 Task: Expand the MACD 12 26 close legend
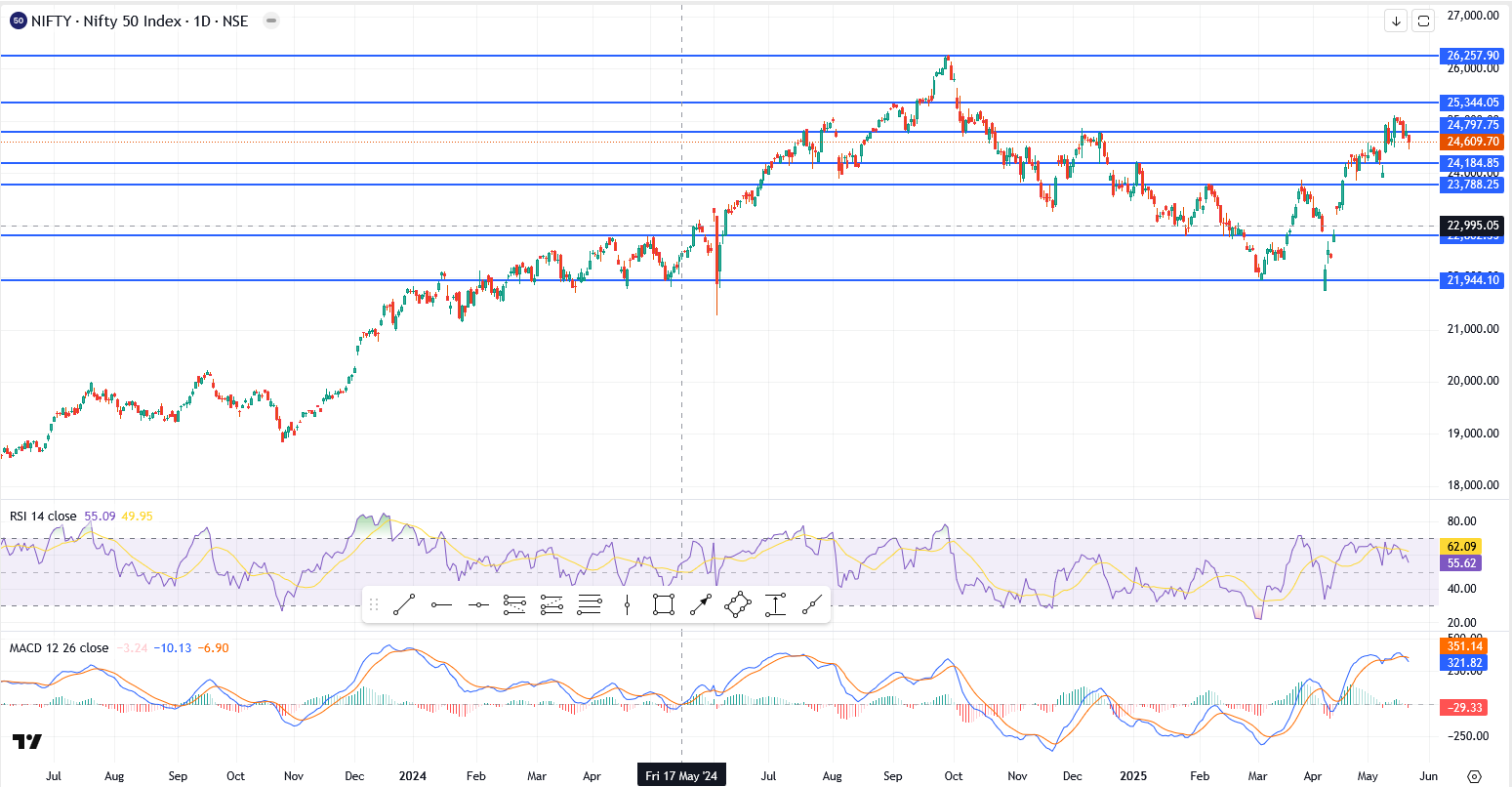pos(59,647)
